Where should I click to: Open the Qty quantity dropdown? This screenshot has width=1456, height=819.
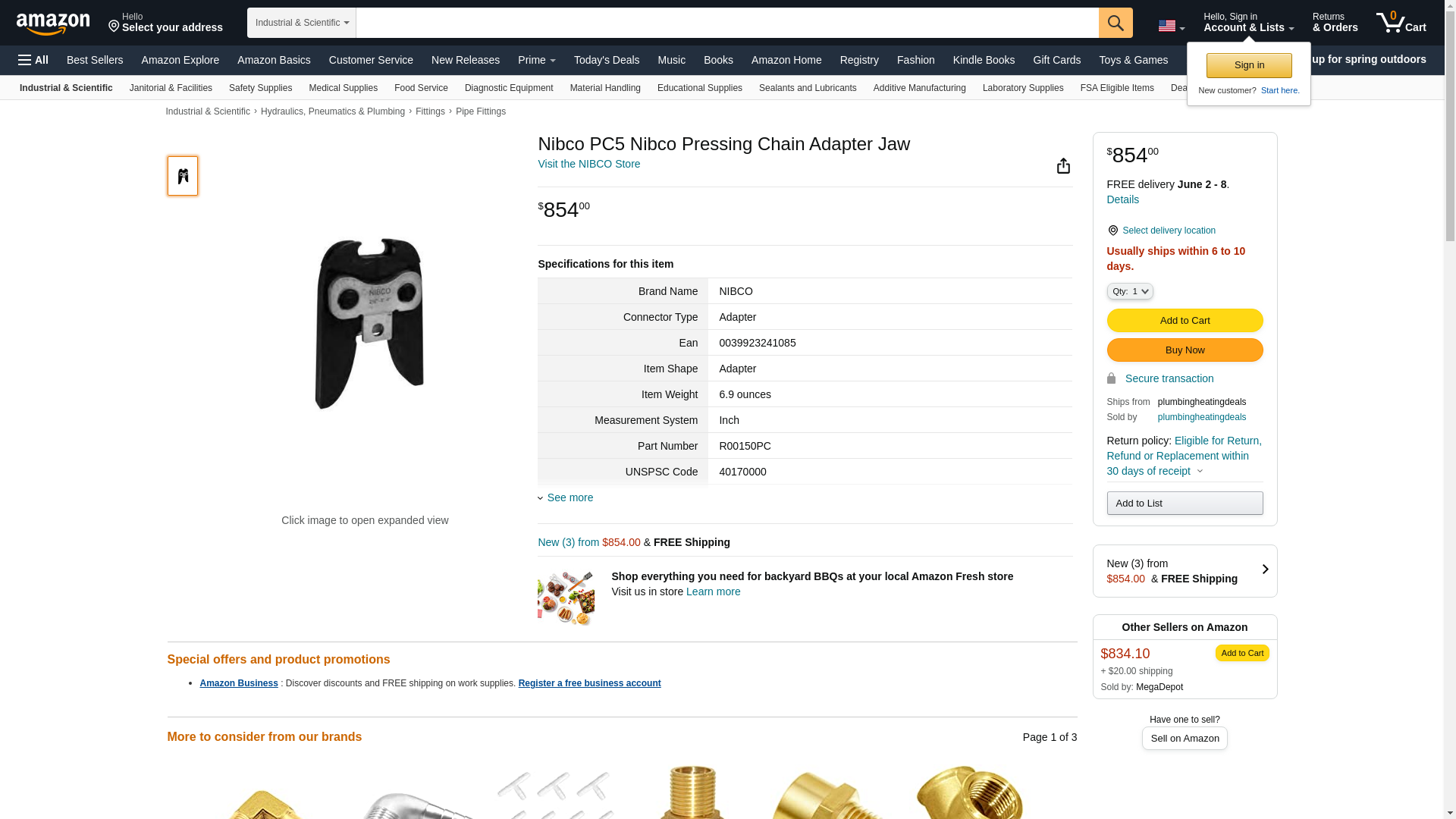1130,291
